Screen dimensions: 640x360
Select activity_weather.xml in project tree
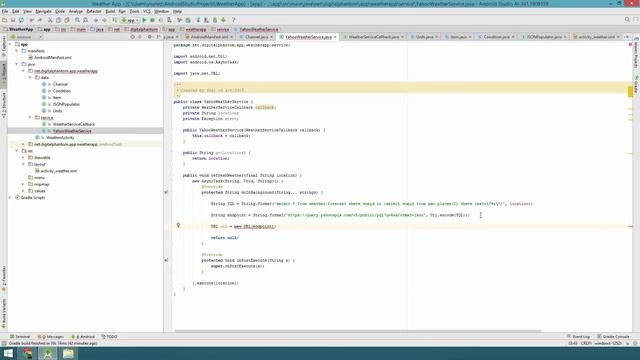click(59, 171)
